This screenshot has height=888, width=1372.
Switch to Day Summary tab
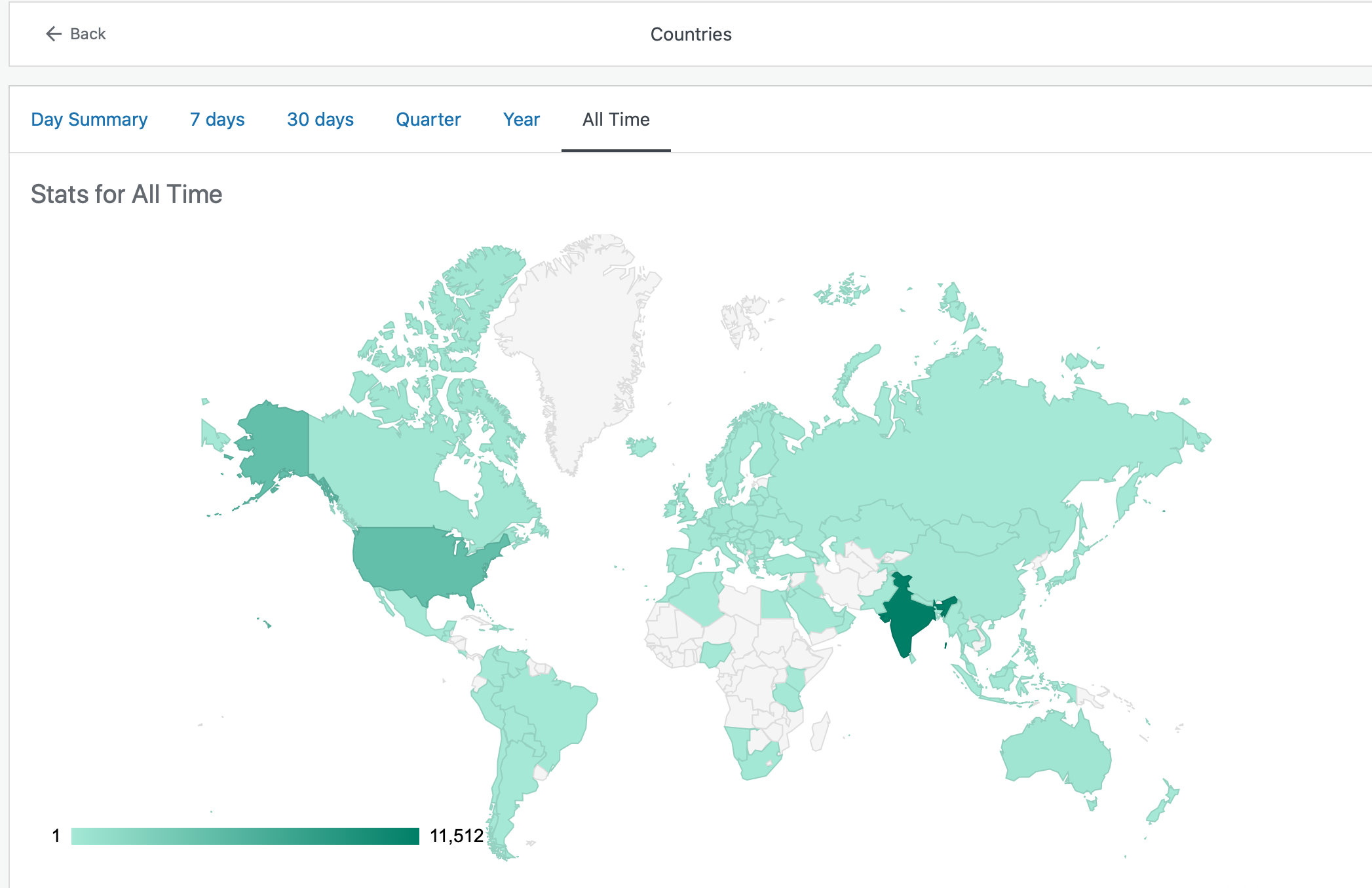pyautogui.click(x=89, y=119)
